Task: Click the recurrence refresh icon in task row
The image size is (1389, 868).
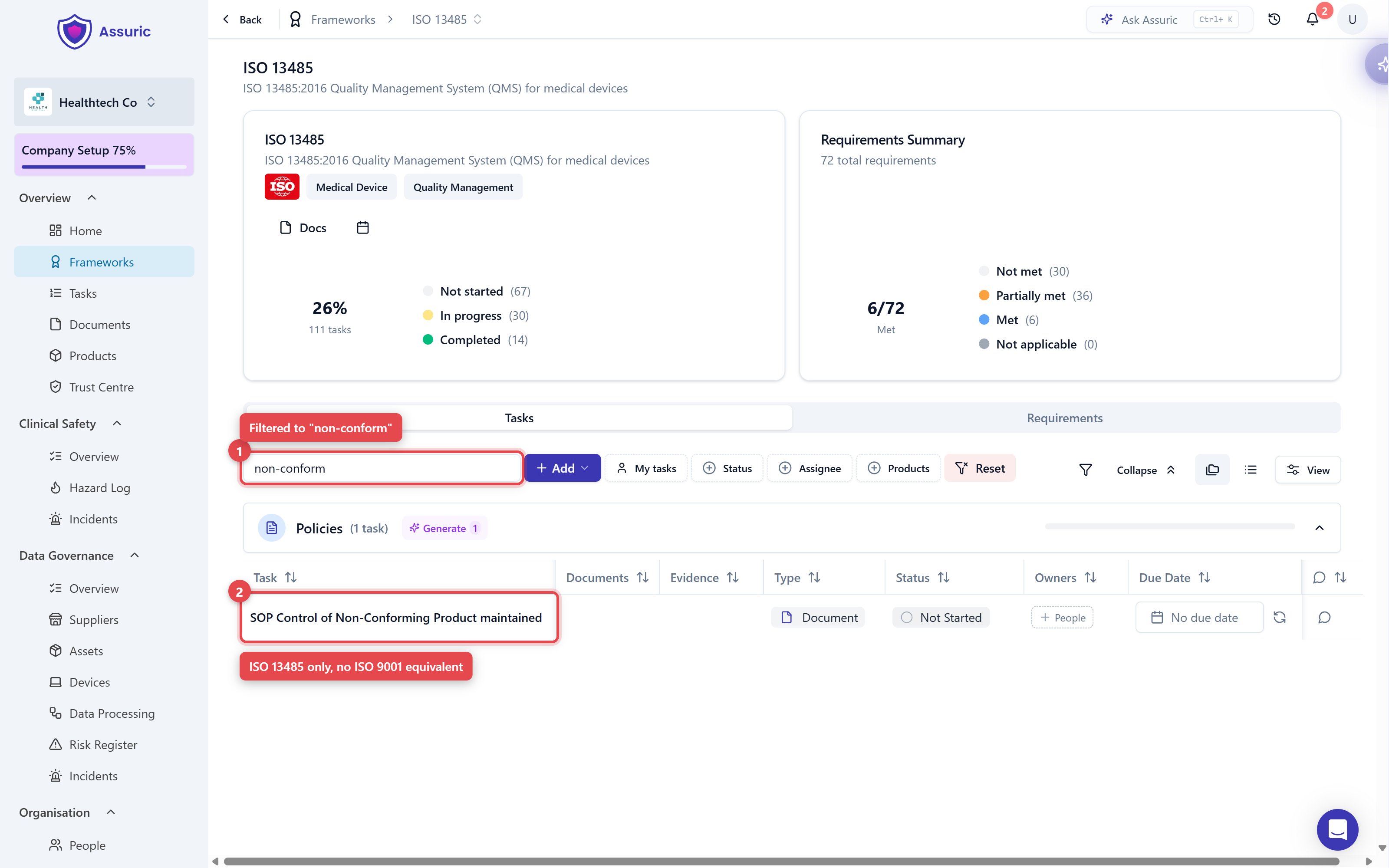Action: click(x=1279, y=617)
